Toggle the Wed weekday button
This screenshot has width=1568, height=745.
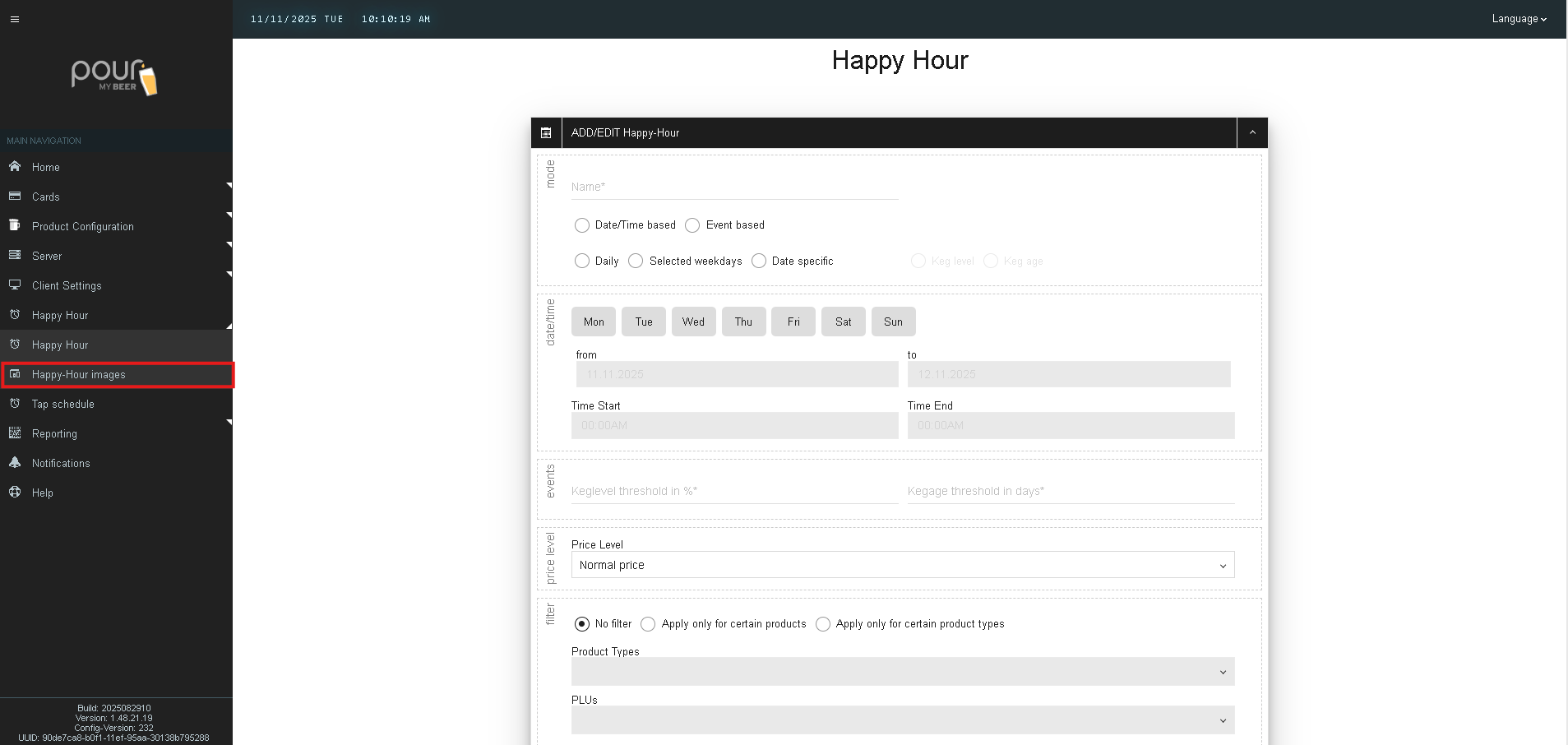click(693, 322)
